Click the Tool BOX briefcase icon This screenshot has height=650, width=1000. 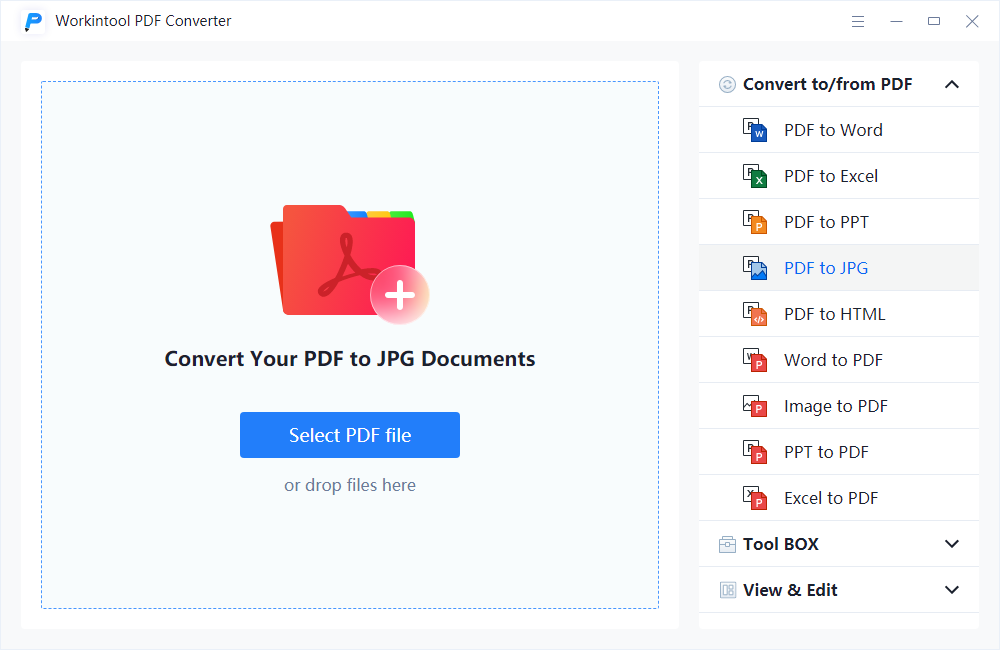pyautogui.click(x=727, y=544)
